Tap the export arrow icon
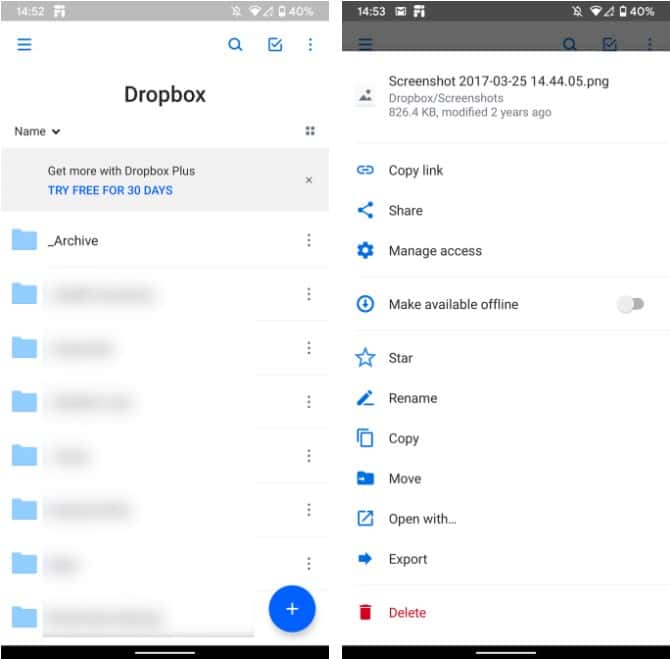The height and width of the screenshot is (659, 670). [x=365, y=559]
